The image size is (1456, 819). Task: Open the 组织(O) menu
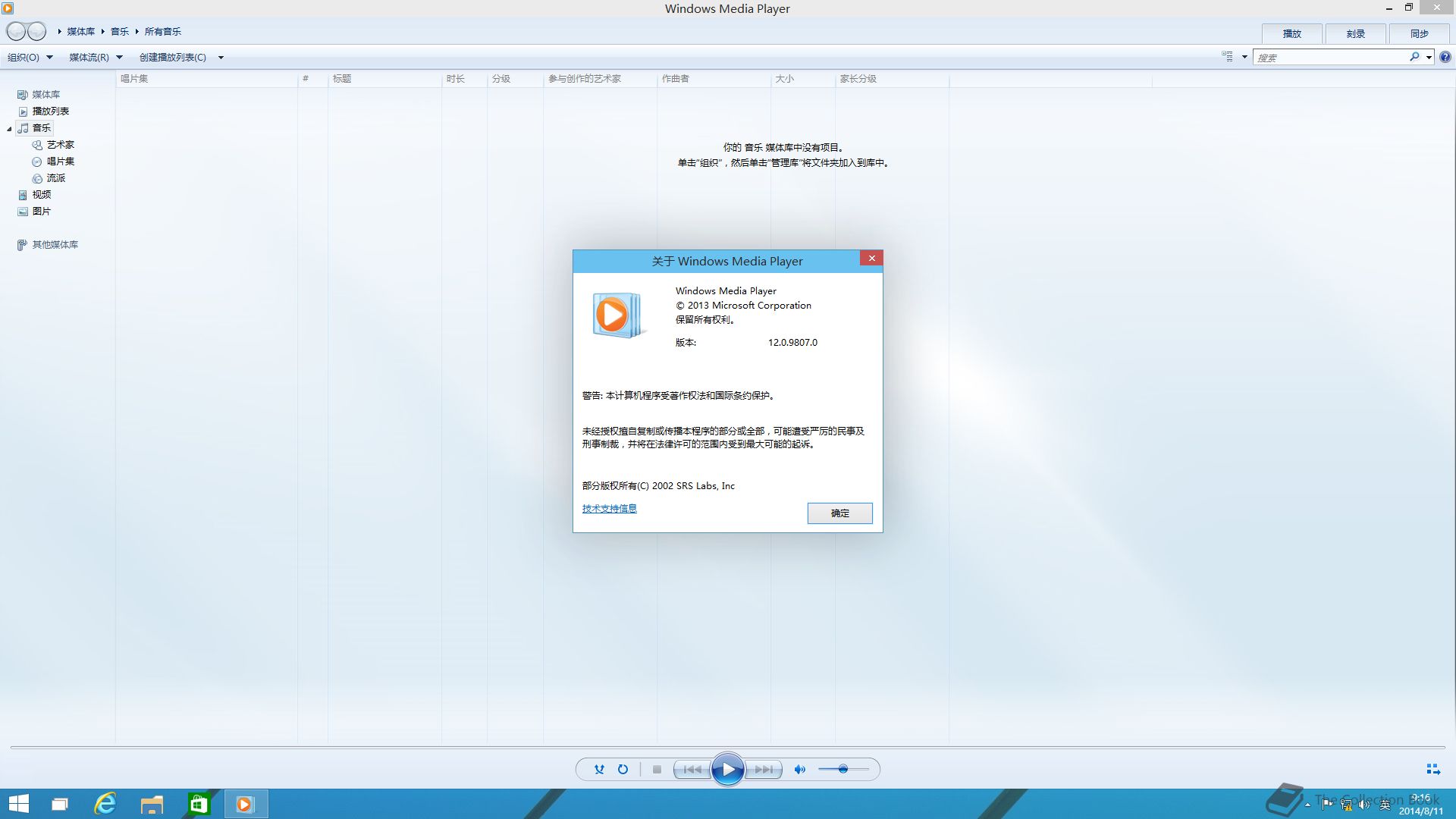point(30,57)
